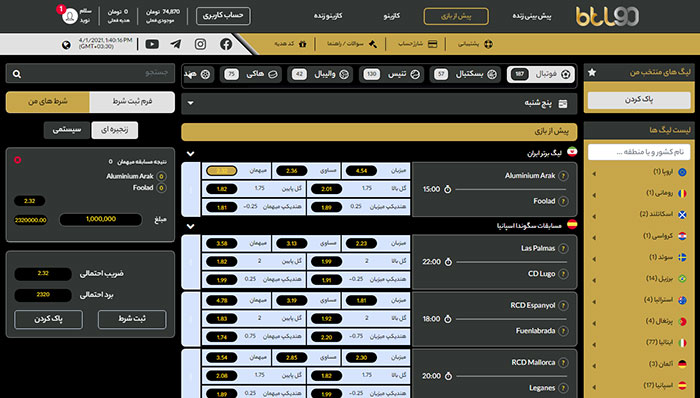
Task: Click the stake amount field showing 1,000,000
Action: [101, 220]
